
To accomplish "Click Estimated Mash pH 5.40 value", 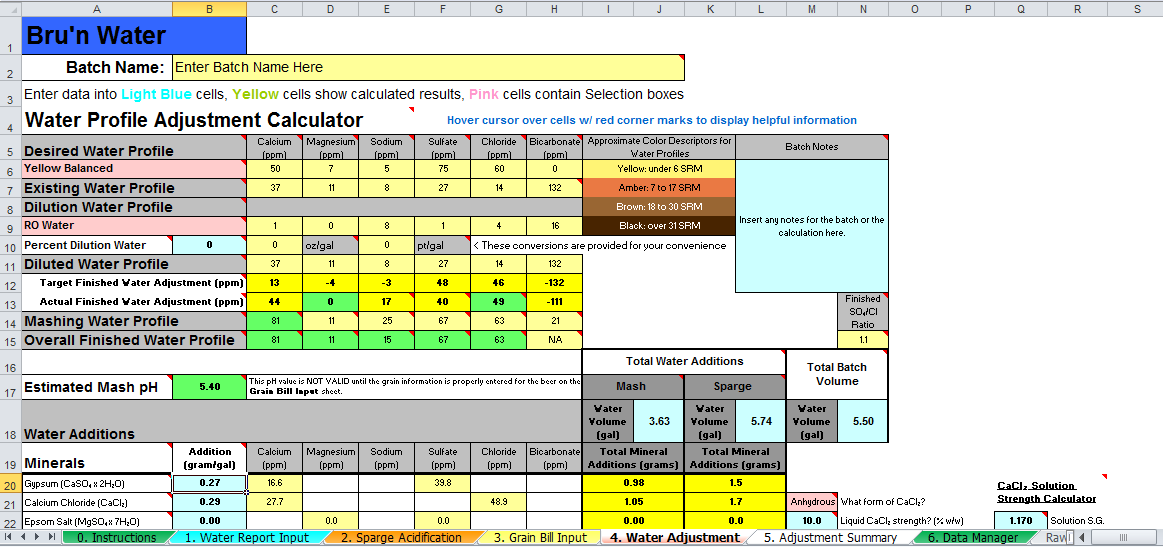I will (209, 387).
